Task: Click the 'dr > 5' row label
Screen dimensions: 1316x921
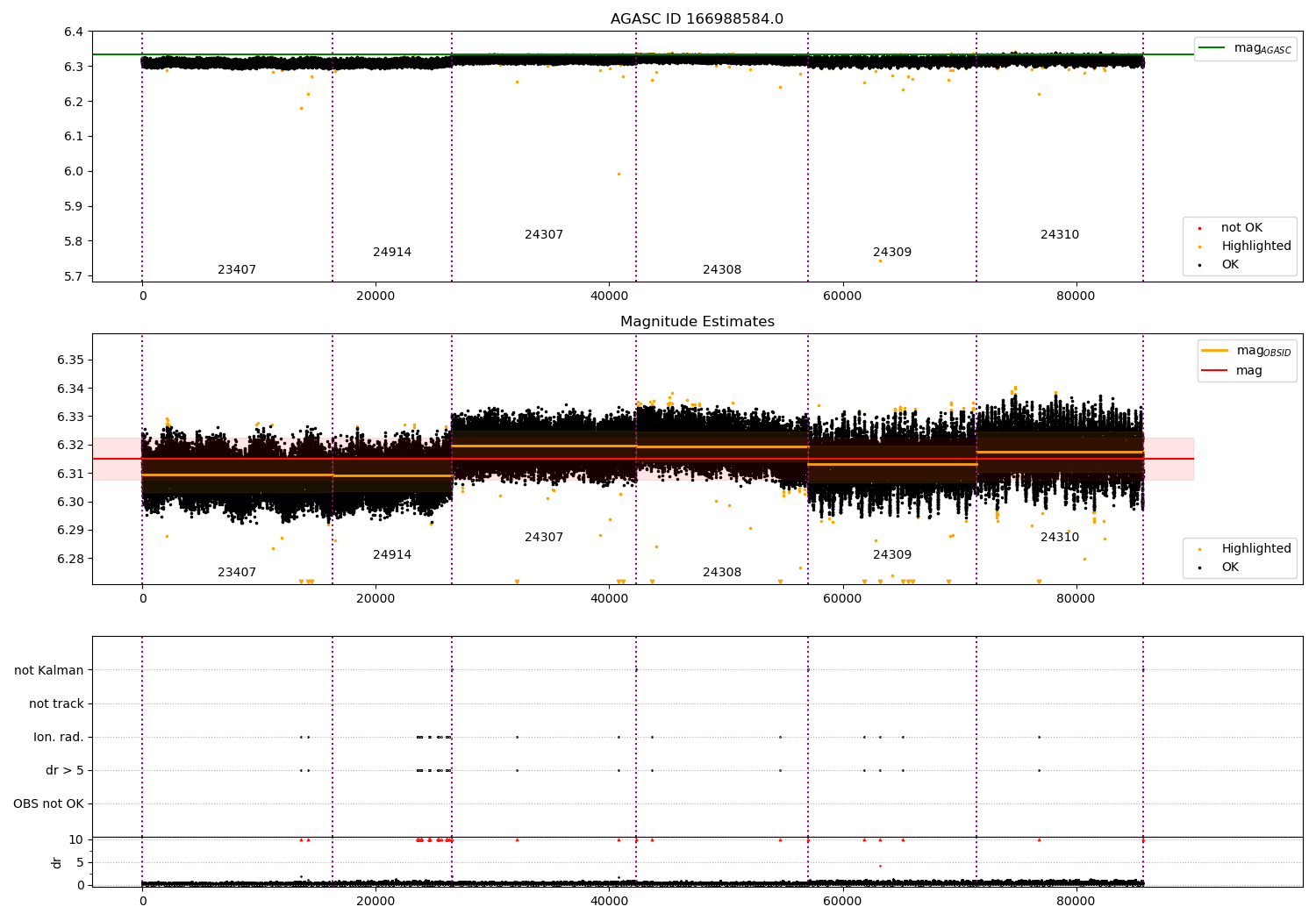Action: [x=65, y=771]
